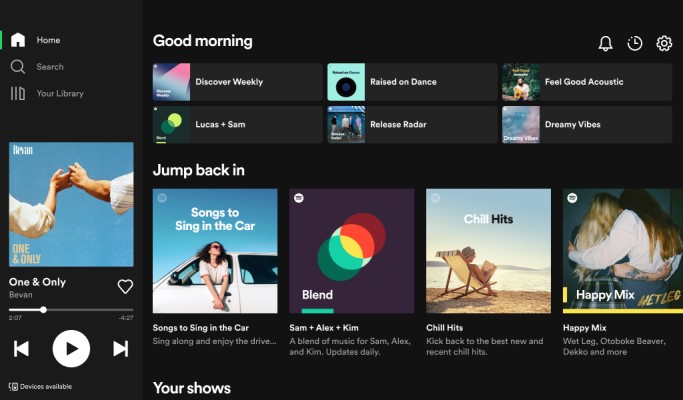Image resolution: width=683 pixels, height=400 pixels.
Task: Click the One & Only album artwork
Action: click(71, 204)
